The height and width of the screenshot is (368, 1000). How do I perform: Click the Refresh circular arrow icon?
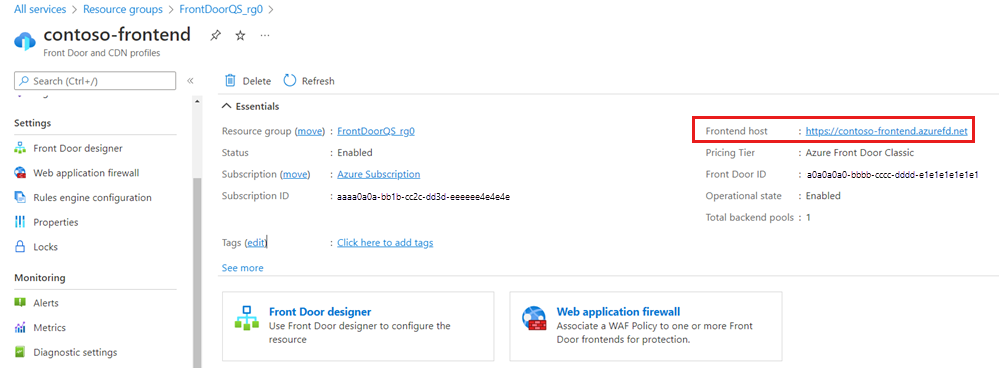pyautogui.click(x=290, y=80)
